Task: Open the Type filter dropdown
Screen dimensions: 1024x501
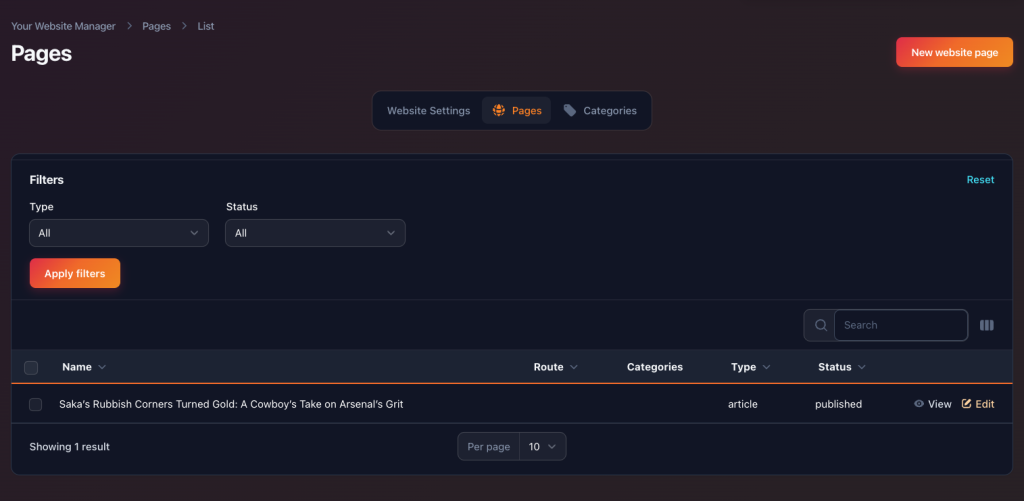Action: (x=119, y=233)
